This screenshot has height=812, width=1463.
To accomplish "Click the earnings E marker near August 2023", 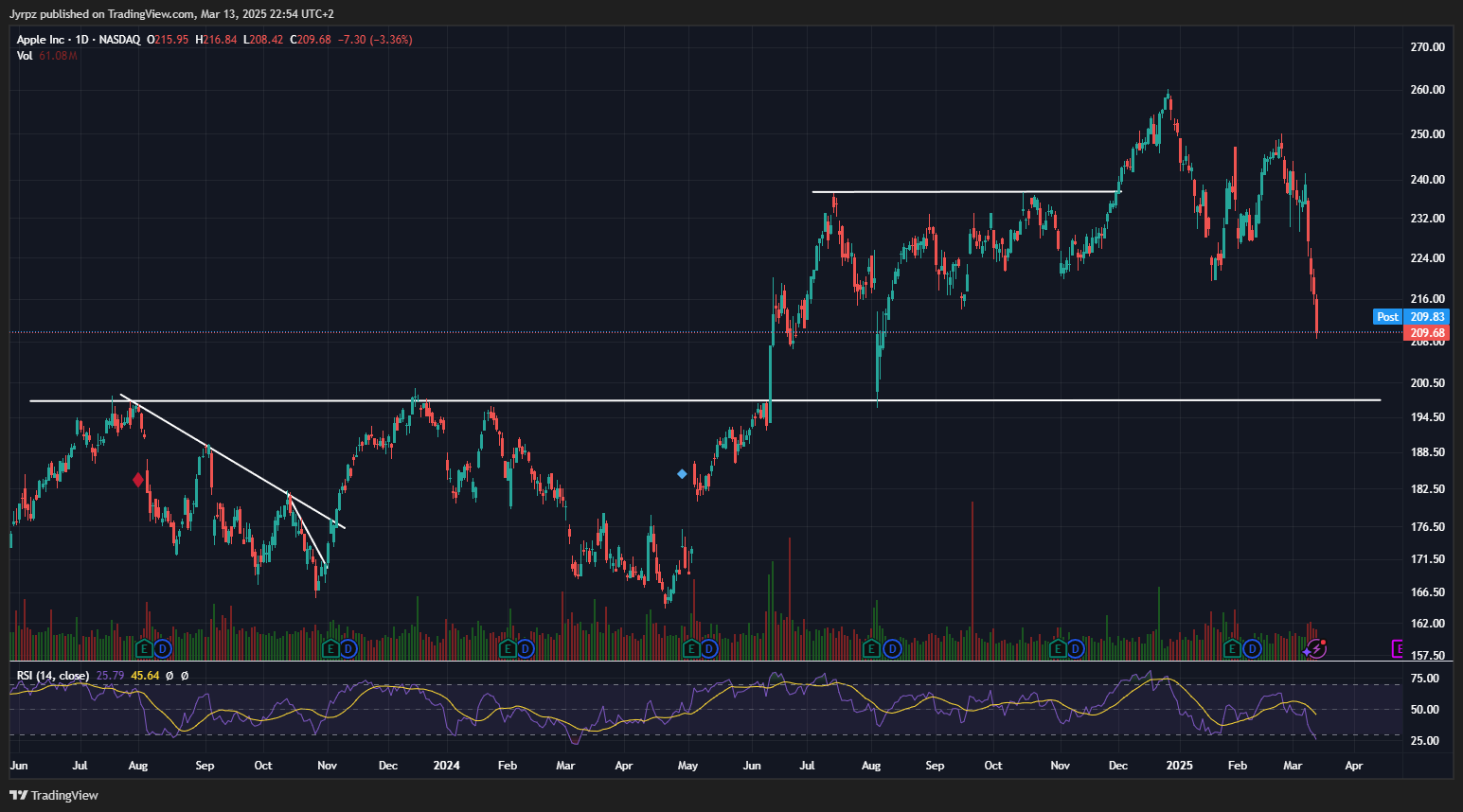I will click(x=144, y=648).
